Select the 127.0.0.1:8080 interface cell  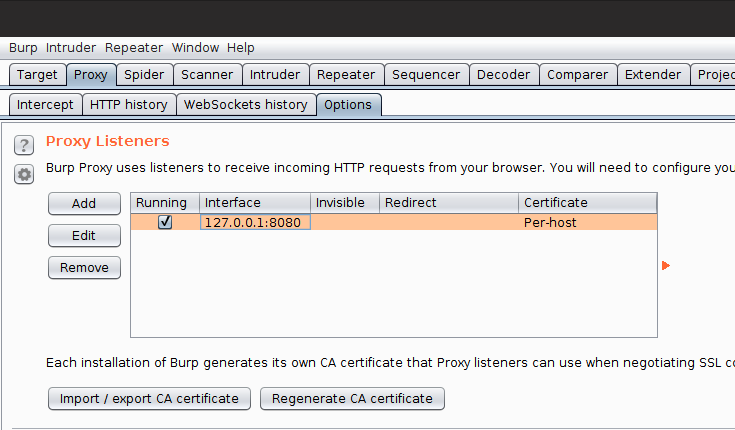click(255, 222)
